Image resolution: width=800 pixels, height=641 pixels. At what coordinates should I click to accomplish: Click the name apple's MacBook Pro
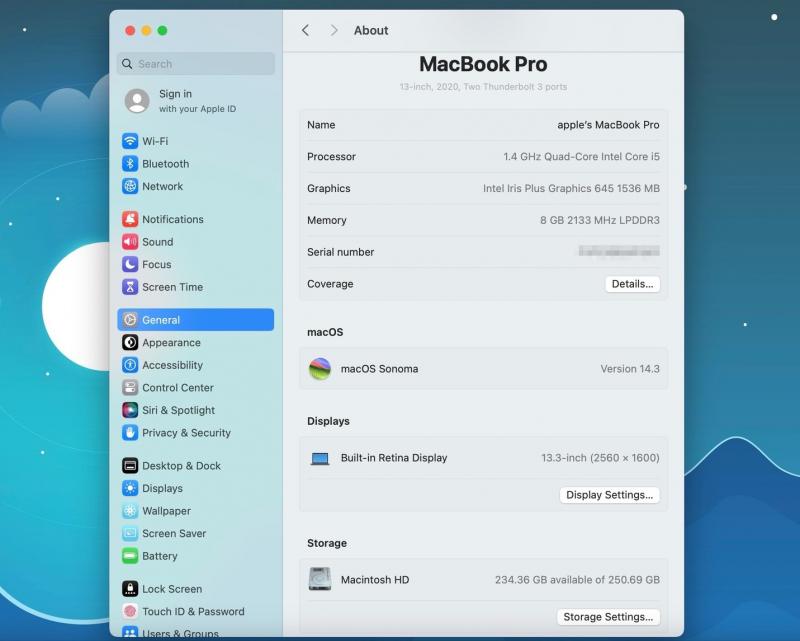(x=608, y=125)
